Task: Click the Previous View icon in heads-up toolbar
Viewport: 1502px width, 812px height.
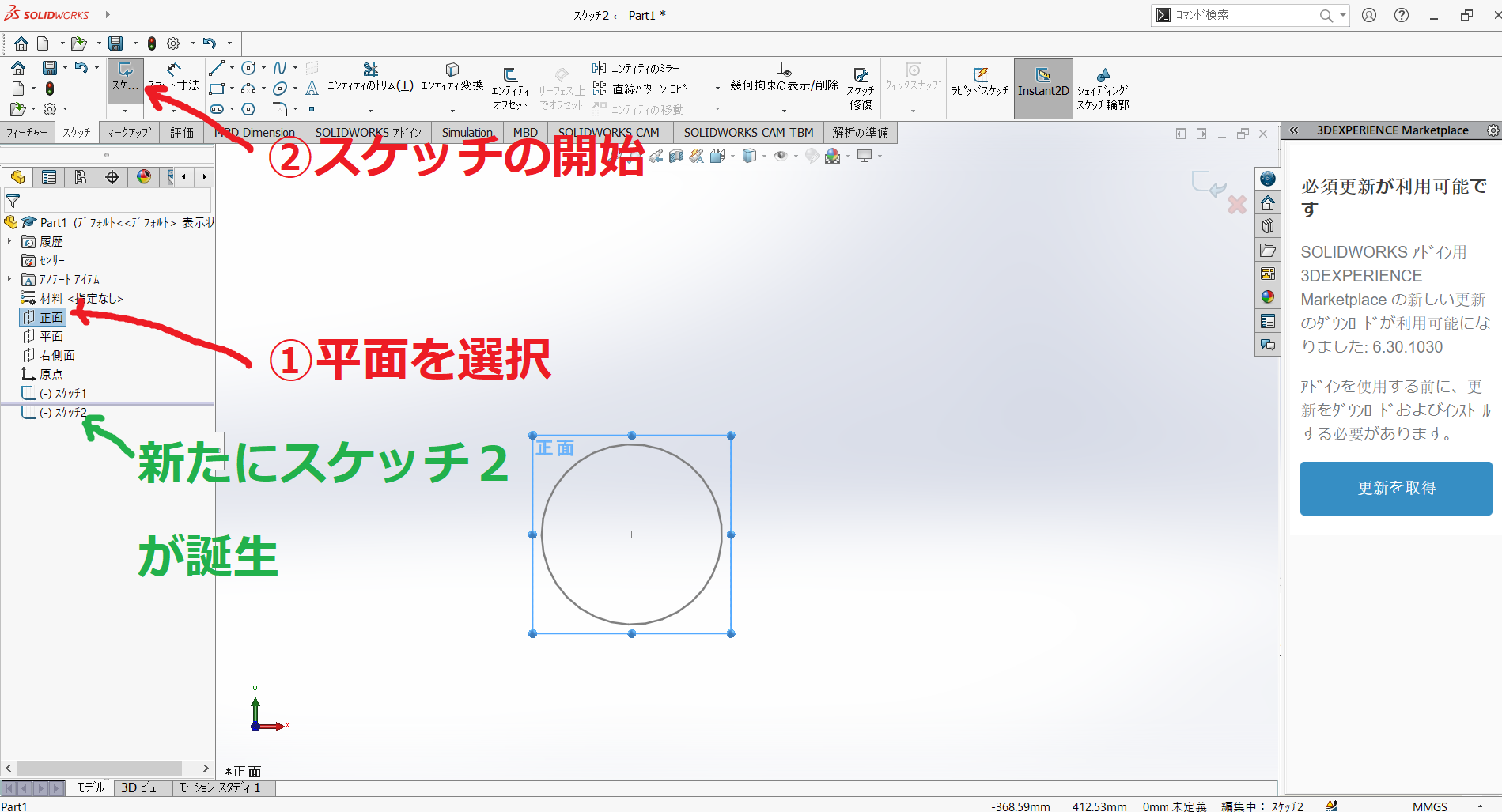Action: pos(656,156)
